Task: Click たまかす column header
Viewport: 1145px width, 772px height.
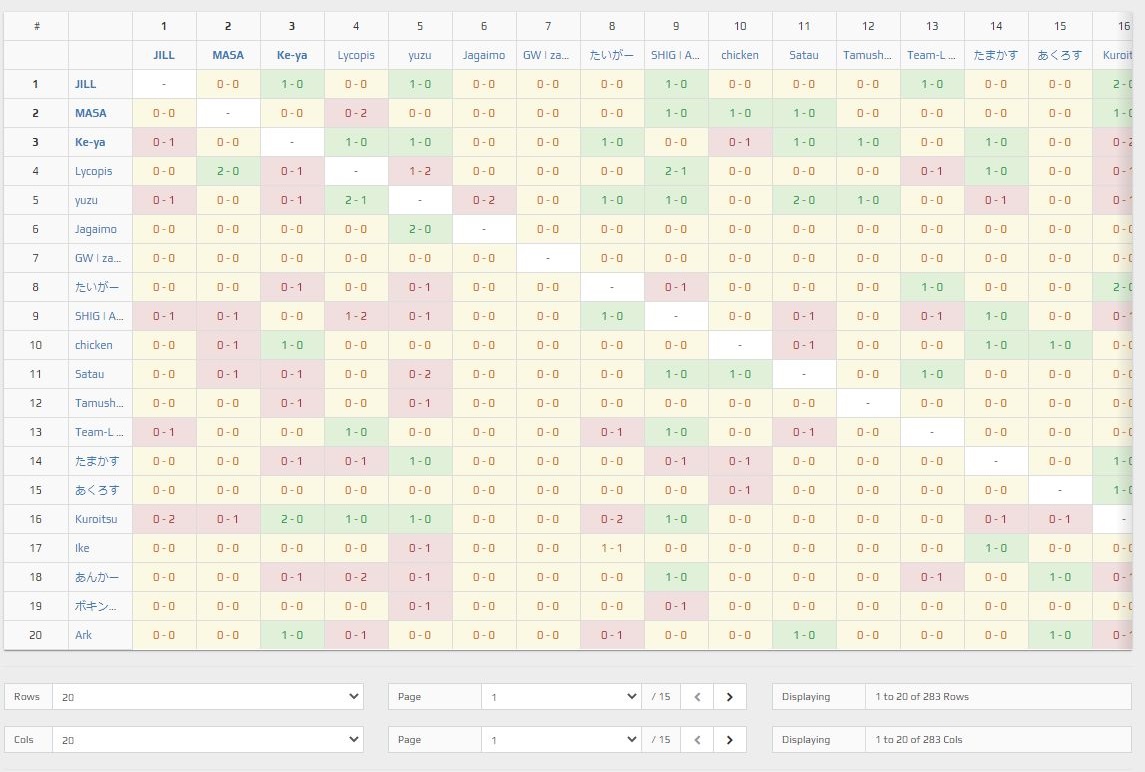Action: 996,55
